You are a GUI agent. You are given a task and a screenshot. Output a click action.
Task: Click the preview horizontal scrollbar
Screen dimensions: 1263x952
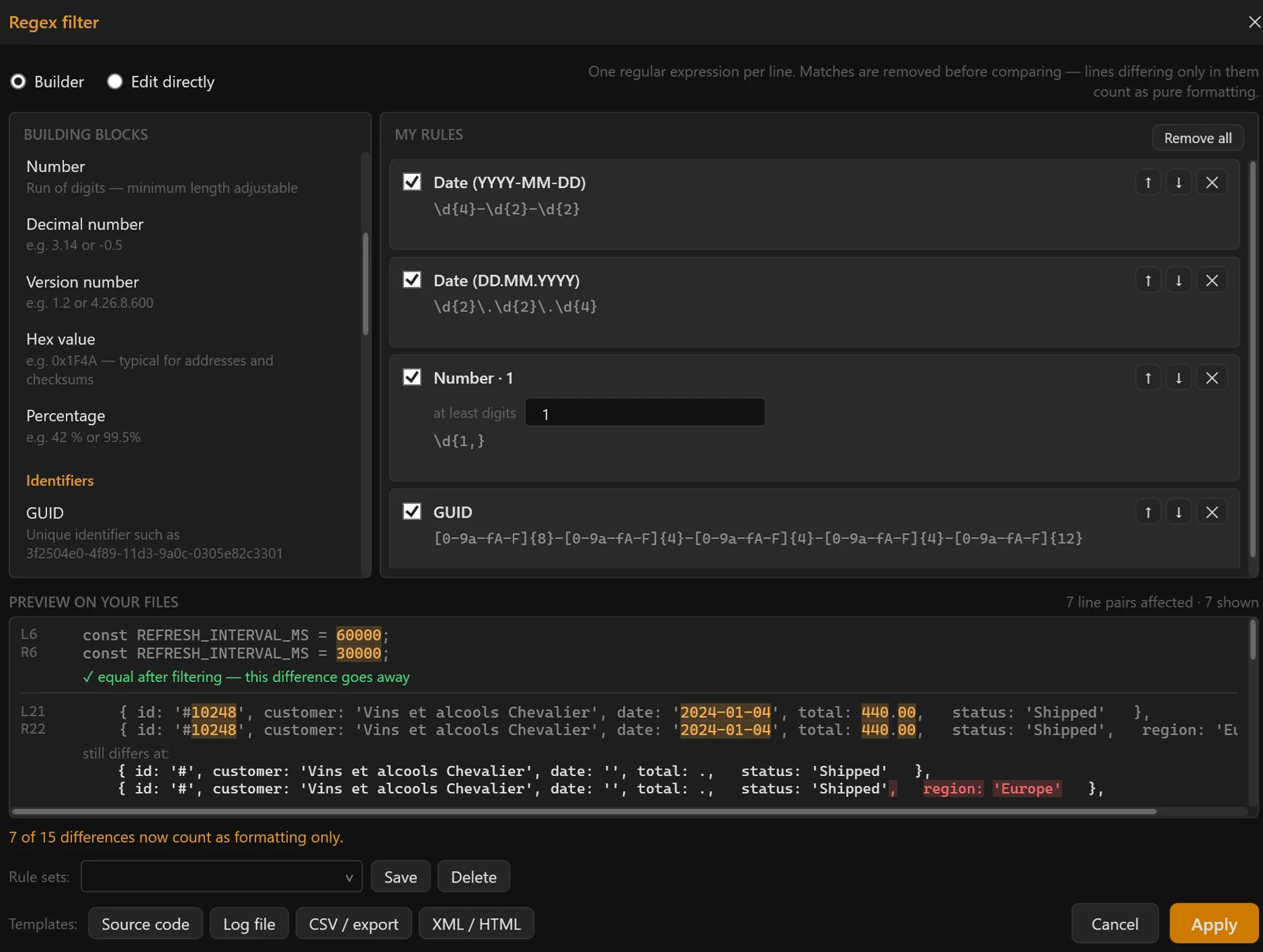(x=584, y=812)
